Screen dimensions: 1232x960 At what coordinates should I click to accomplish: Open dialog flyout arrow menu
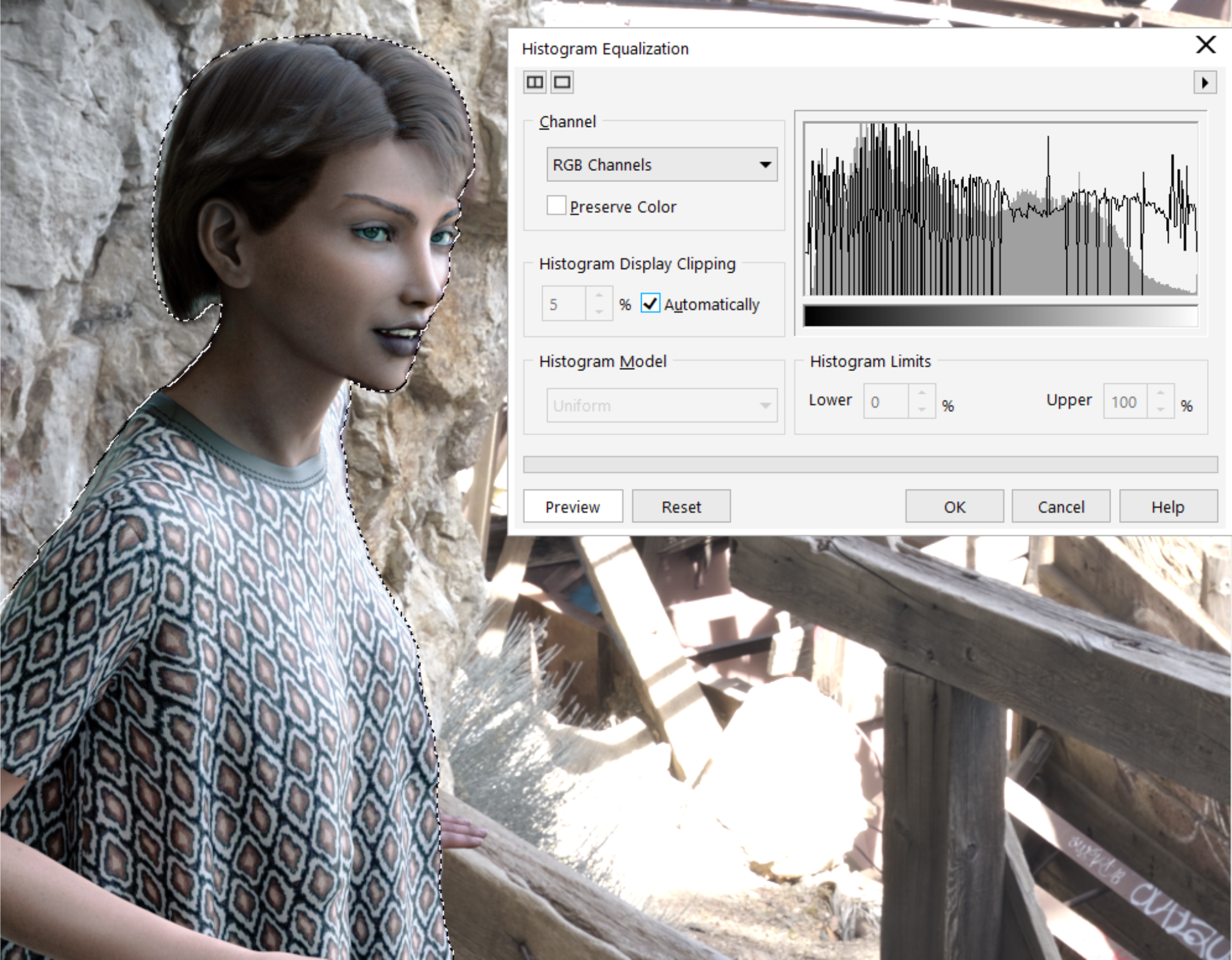(x=1205, y=82)
